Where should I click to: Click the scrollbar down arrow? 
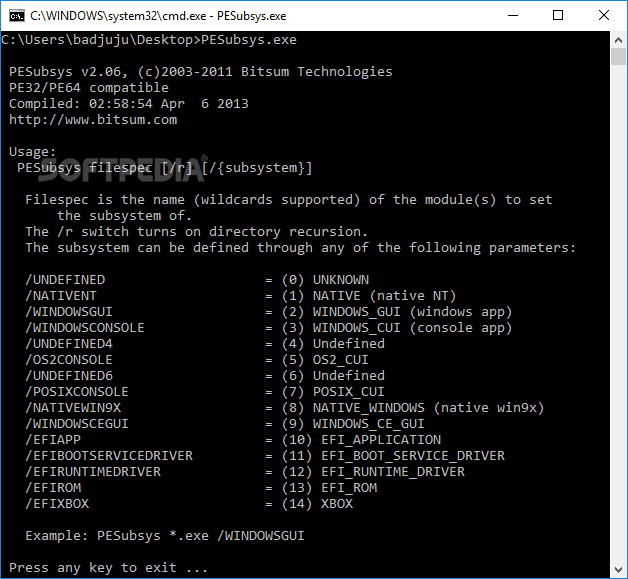pyautogui.click(x=618, y=569)
